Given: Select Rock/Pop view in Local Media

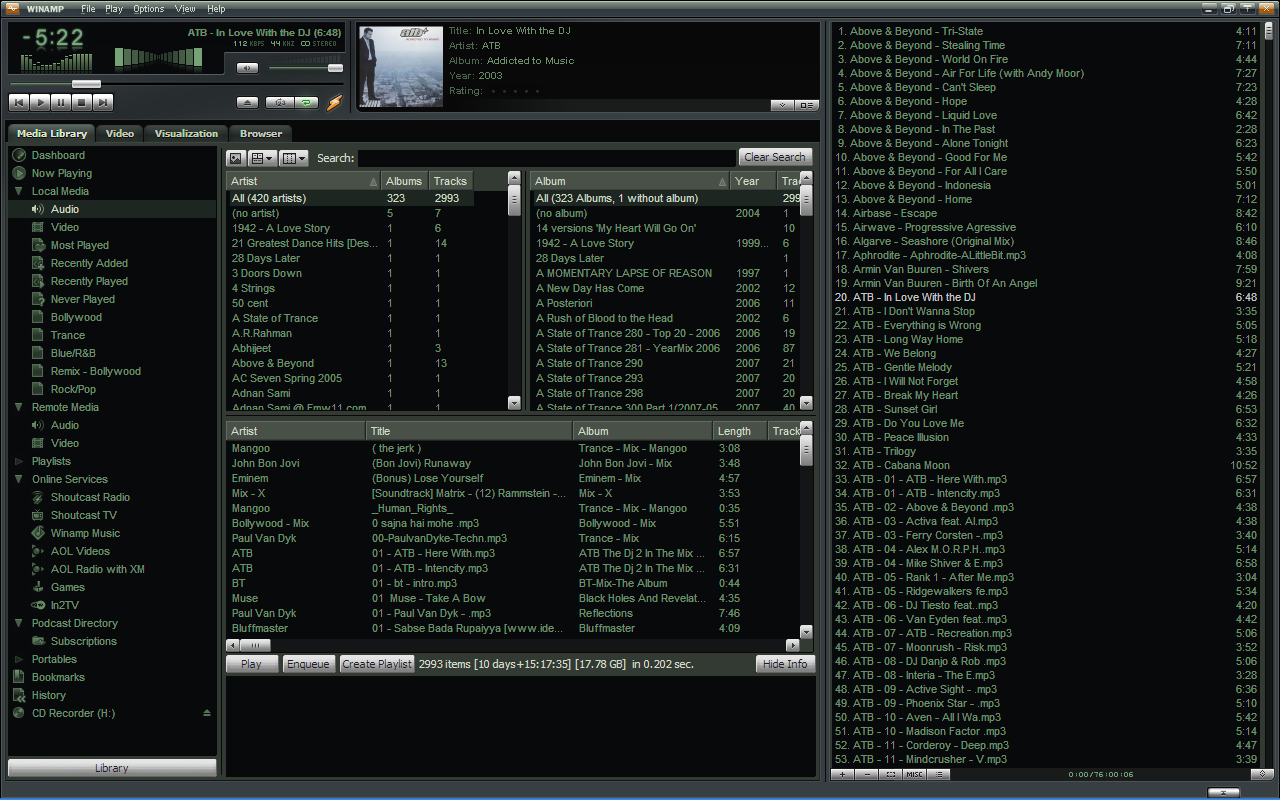Looking at the screenshot, I should (73, 389).
